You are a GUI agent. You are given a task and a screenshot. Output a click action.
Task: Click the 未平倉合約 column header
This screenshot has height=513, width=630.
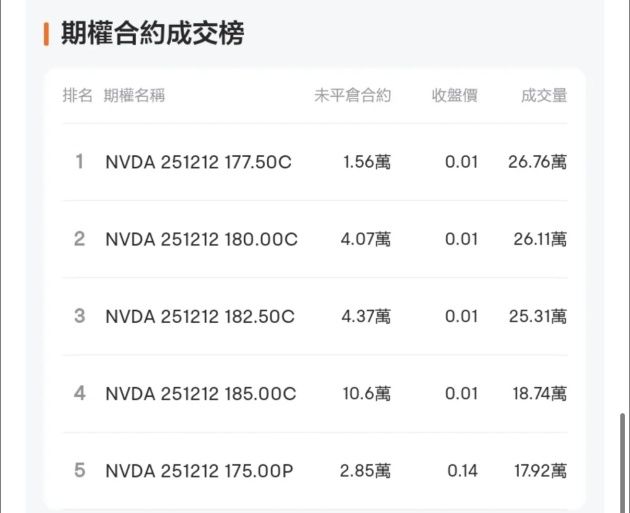pyautogui.click(x=352, y=96)
